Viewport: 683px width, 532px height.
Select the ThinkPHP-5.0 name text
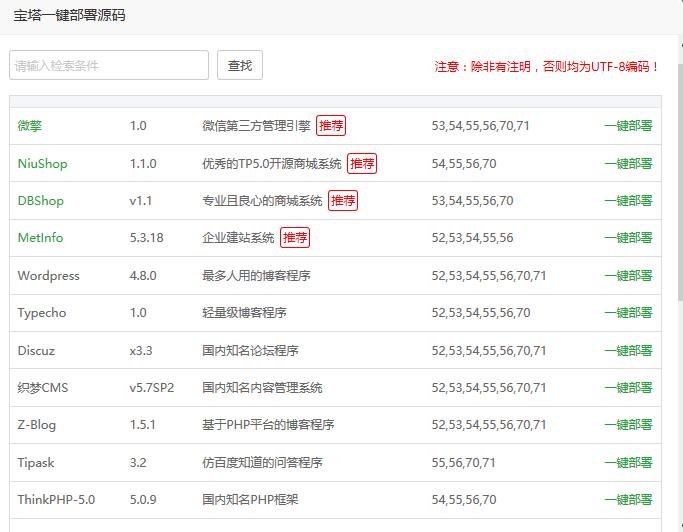click(x=56, y=500)
